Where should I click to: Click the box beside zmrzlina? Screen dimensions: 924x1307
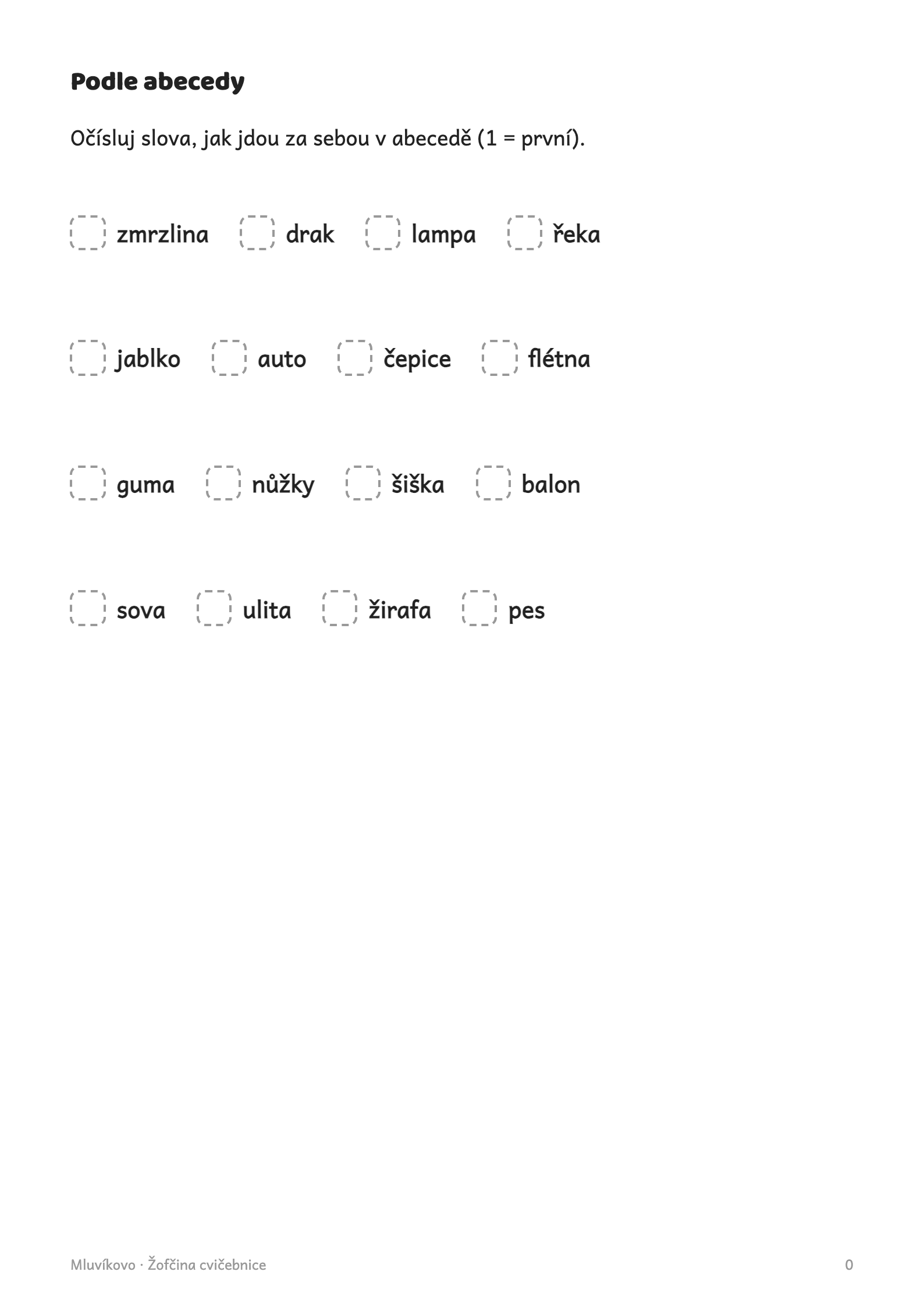(88, 233)
